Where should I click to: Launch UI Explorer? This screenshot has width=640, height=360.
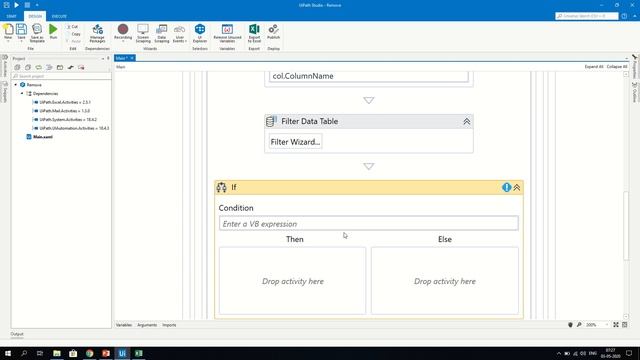coord(200,33)
